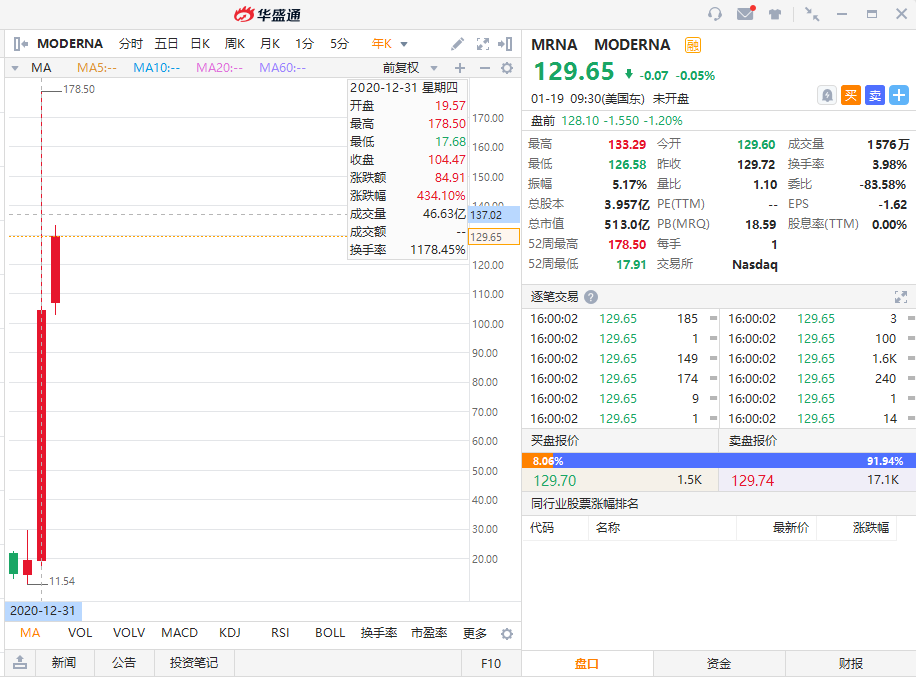The image size is (916, 677).
Task: Collapse the right quote side panel
Action: [506, 44]
